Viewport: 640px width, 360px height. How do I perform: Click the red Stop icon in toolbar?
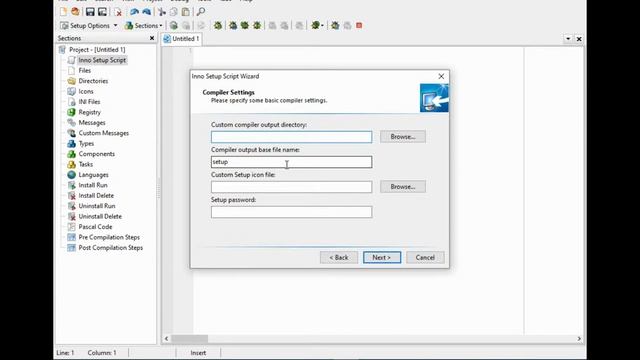359,25
